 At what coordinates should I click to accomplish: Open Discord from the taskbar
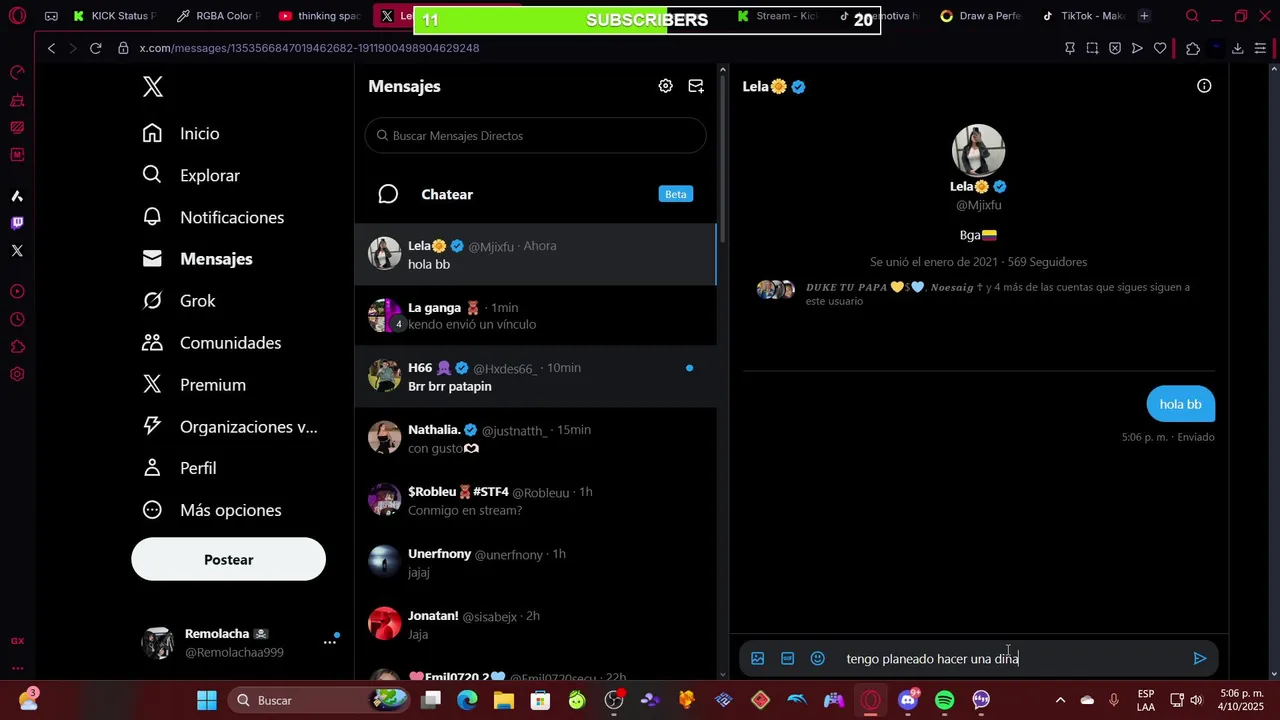(x=908, y=700)
